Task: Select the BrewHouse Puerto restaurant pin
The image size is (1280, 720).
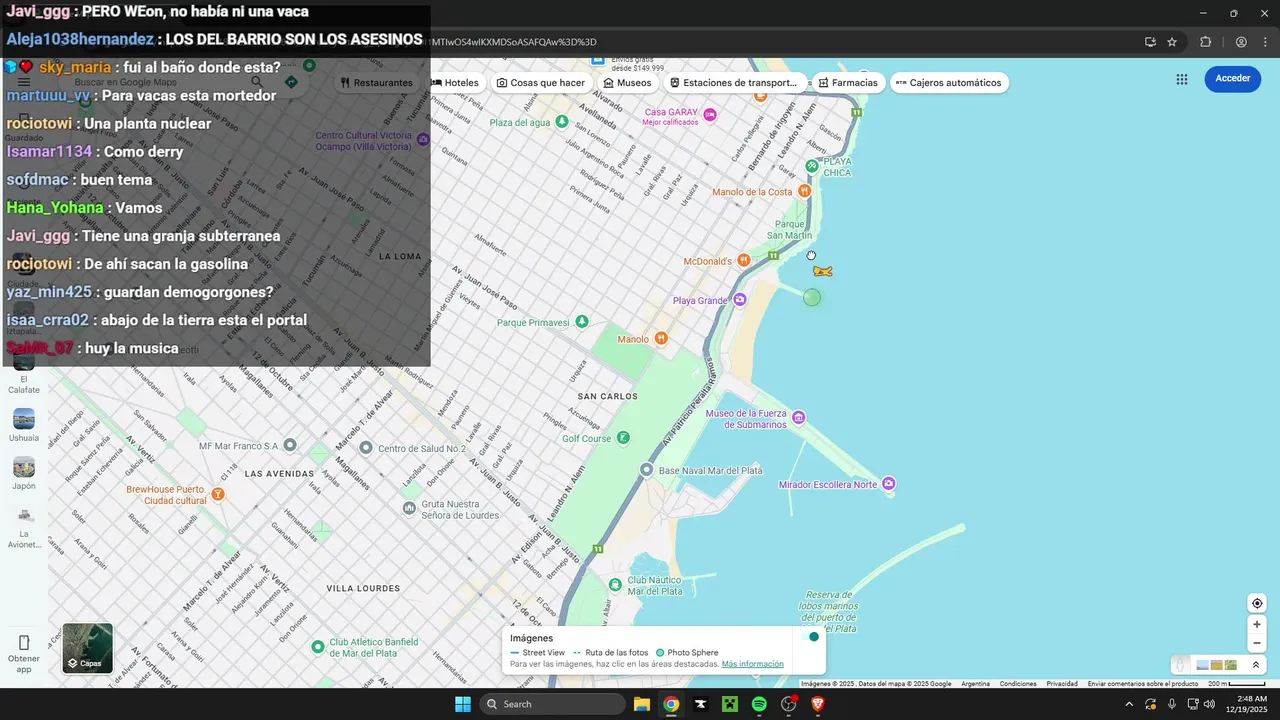Action: click(x=218, y=494)
